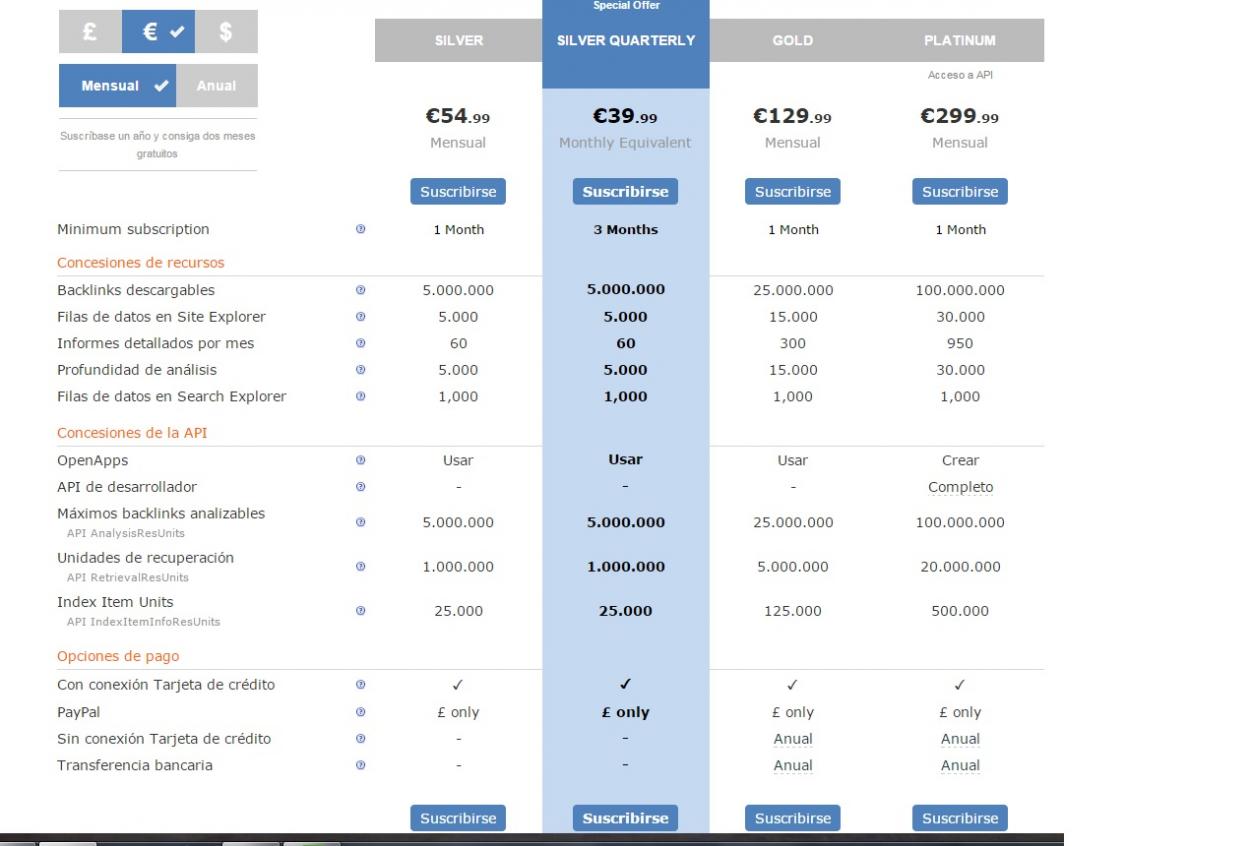
Task: Select the pound sterling currency option
Action: pyautogui.click(x=90, y=32)
